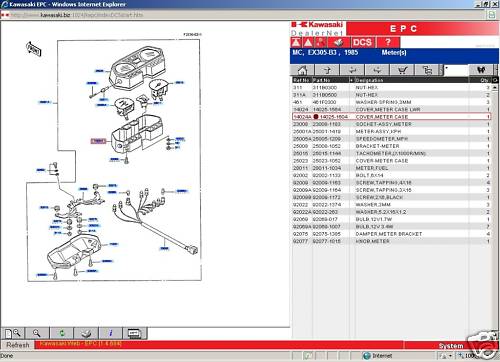
Task: Sort by the Ref No column header
Action: 302,80
